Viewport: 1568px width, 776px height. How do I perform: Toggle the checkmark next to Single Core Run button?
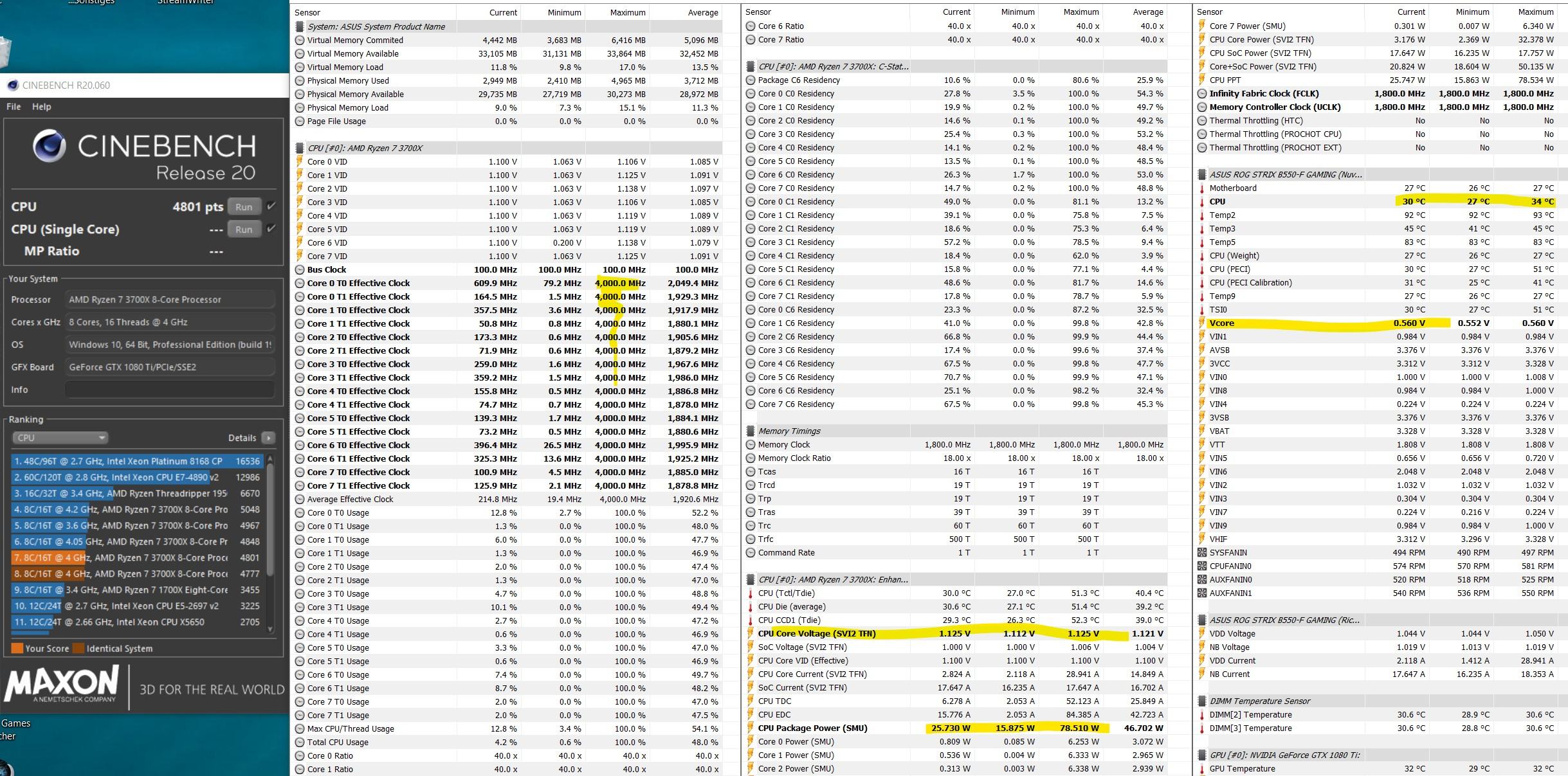tap(271, 229)
